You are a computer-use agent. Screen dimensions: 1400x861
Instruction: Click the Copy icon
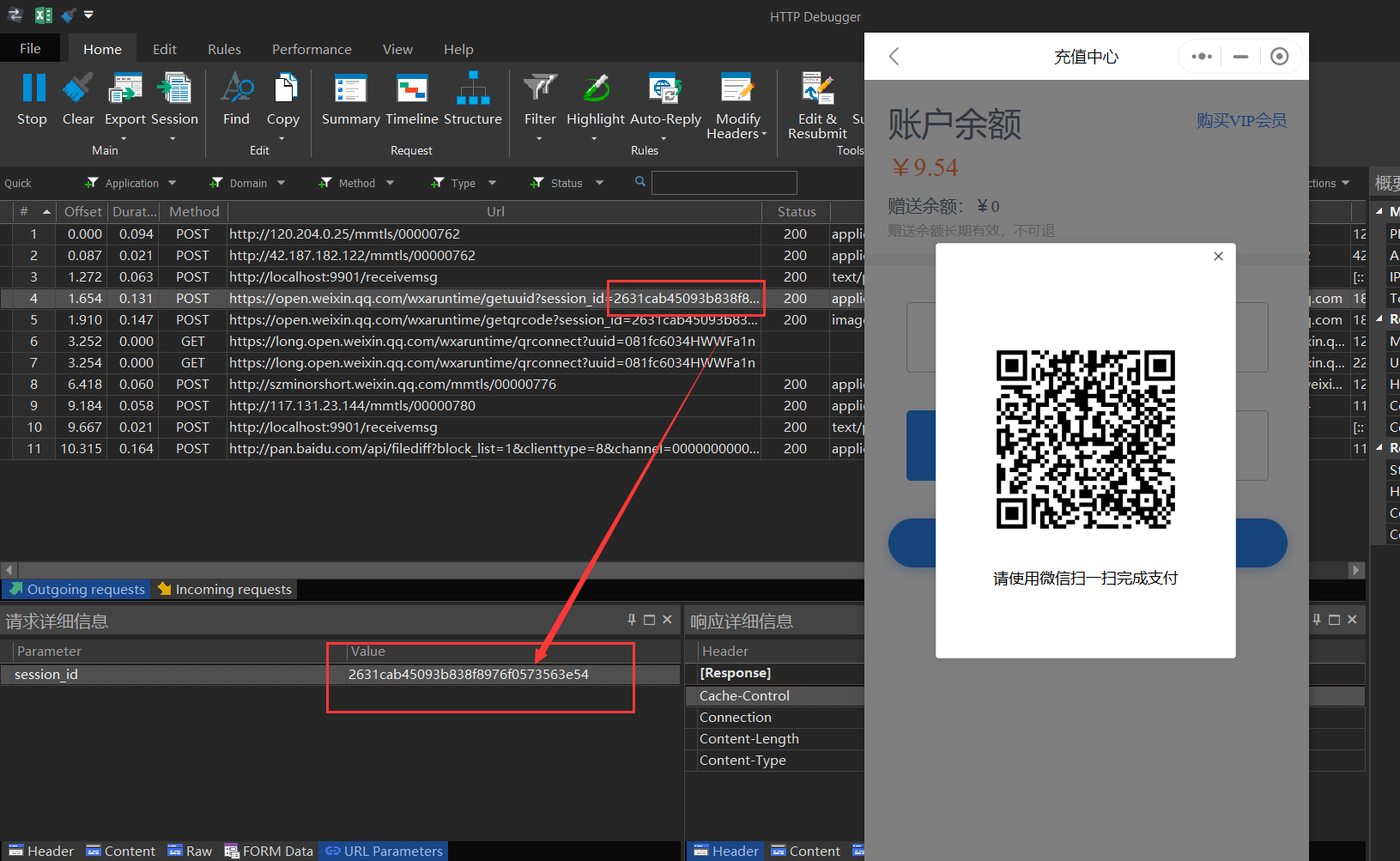[284, 88]
